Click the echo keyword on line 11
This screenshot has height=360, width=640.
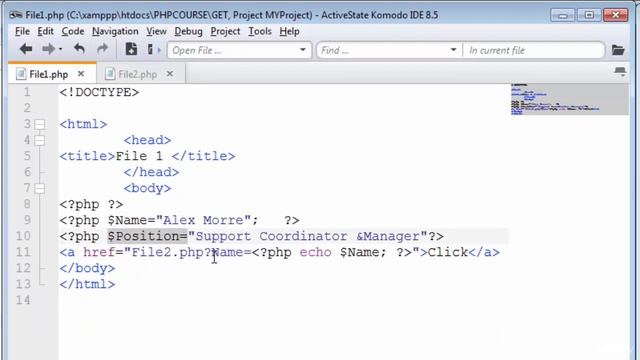pos(315,252)
